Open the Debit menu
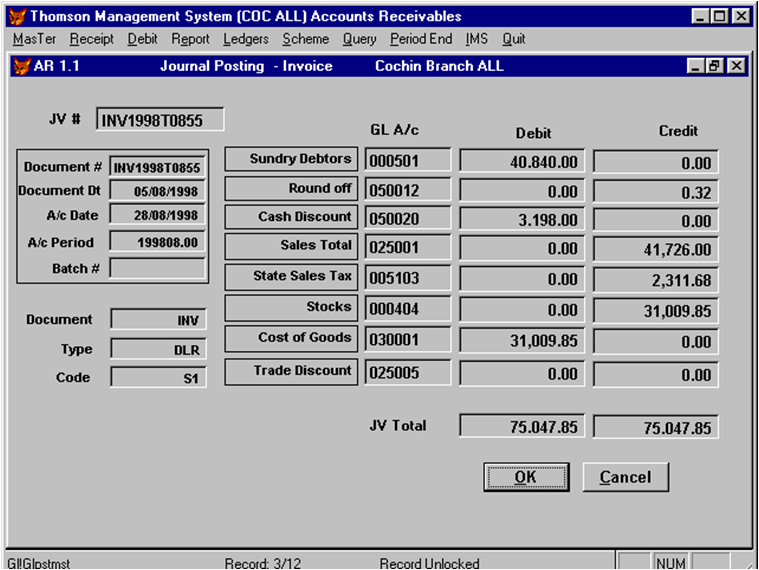 (142, 39)
